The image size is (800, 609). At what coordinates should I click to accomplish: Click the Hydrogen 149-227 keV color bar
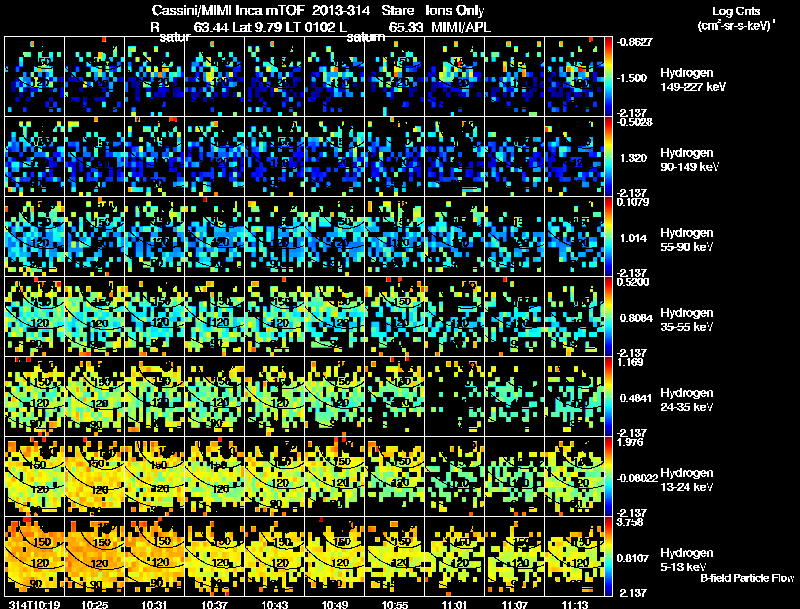tap(608, 77)
